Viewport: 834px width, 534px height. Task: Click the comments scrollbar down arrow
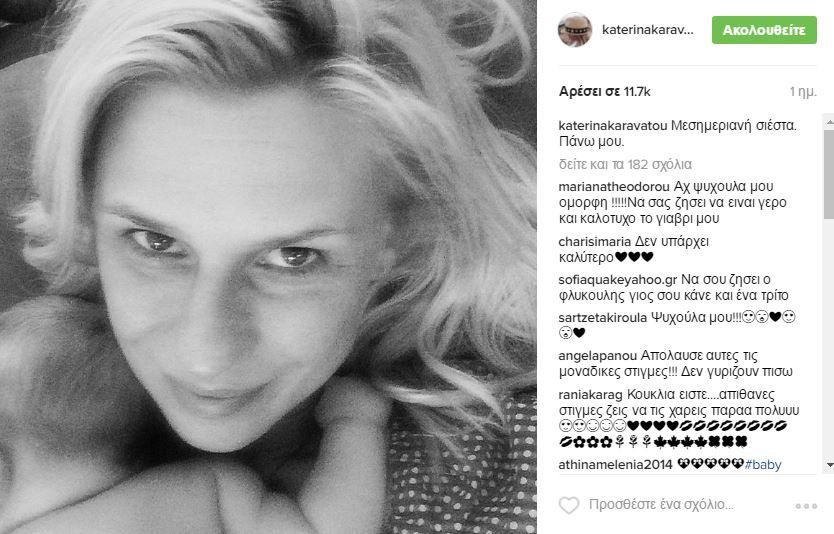pyautogui.click(x=829, y=465)
